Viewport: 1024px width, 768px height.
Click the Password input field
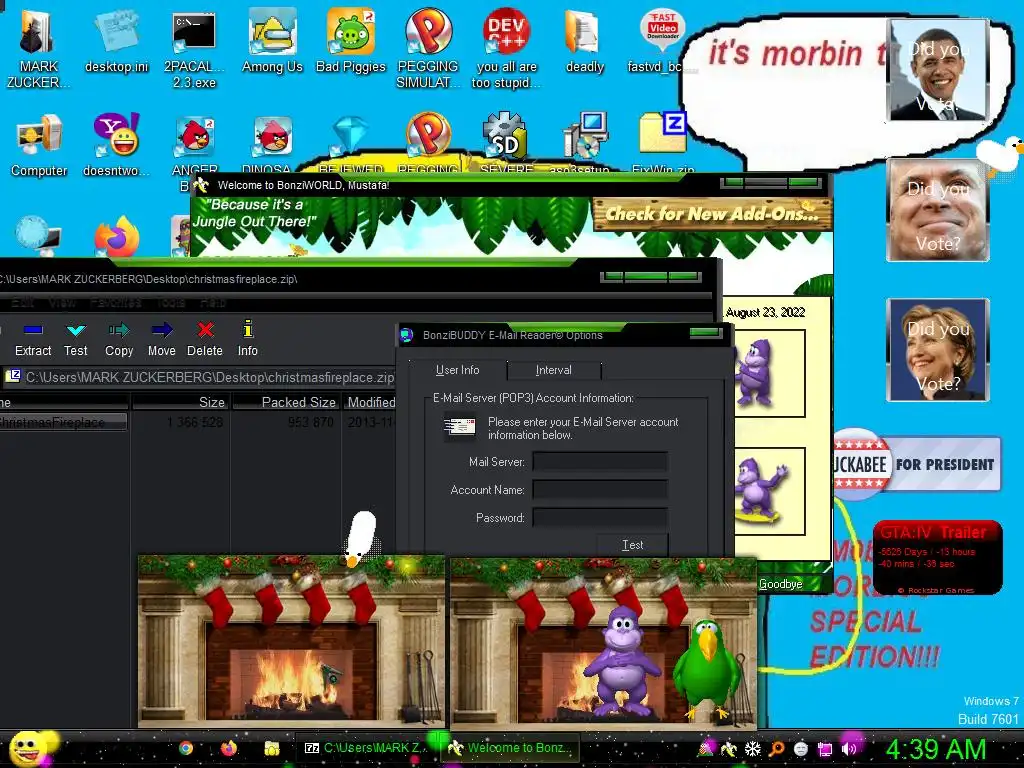600,518
